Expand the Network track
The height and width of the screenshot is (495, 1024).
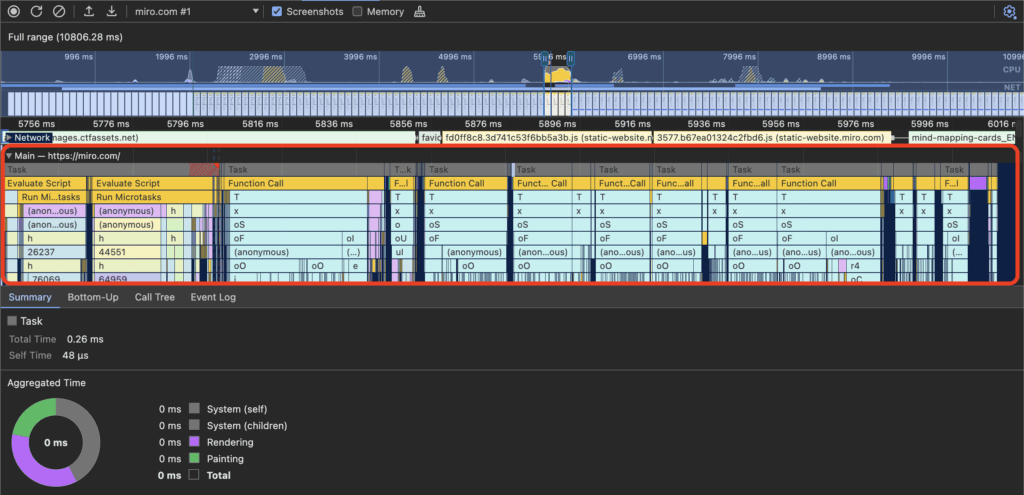tap(9, 137)
